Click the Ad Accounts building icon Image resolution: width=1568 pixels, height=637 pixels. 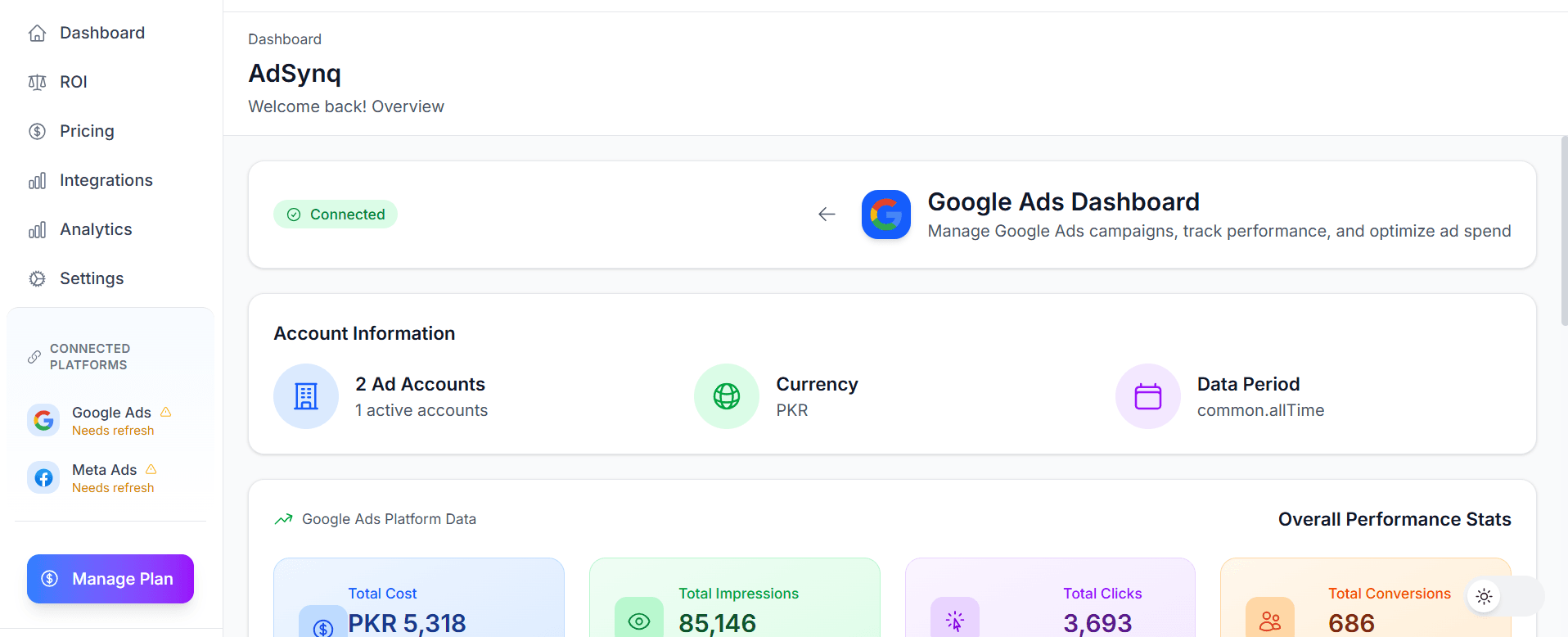pos(306,396)
